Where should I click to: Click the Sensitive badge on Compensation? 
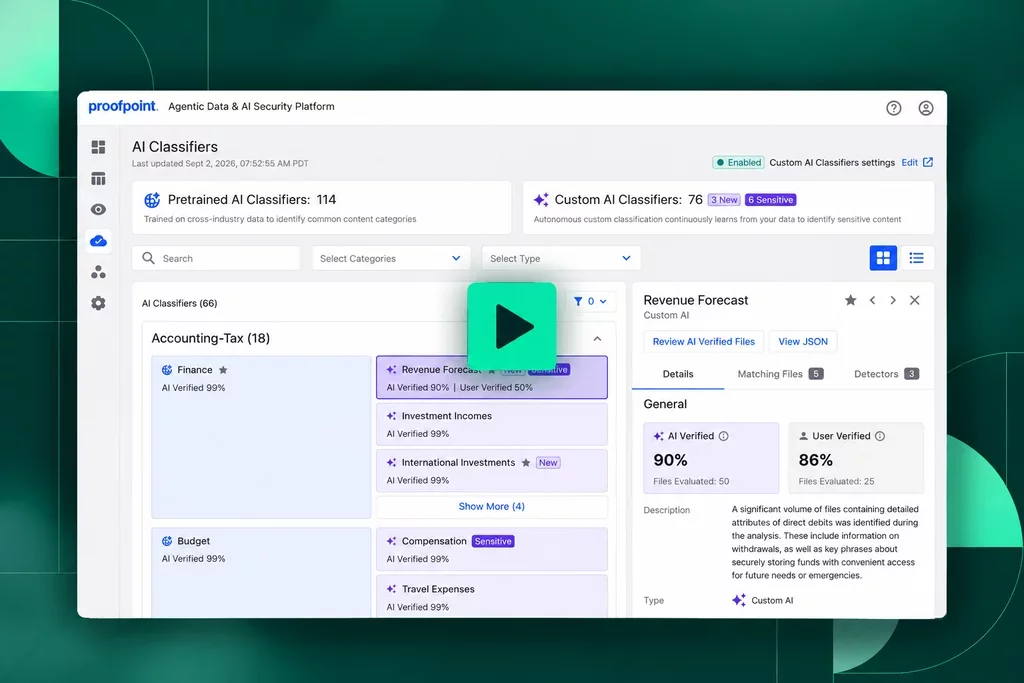click(x=493, y=541)
